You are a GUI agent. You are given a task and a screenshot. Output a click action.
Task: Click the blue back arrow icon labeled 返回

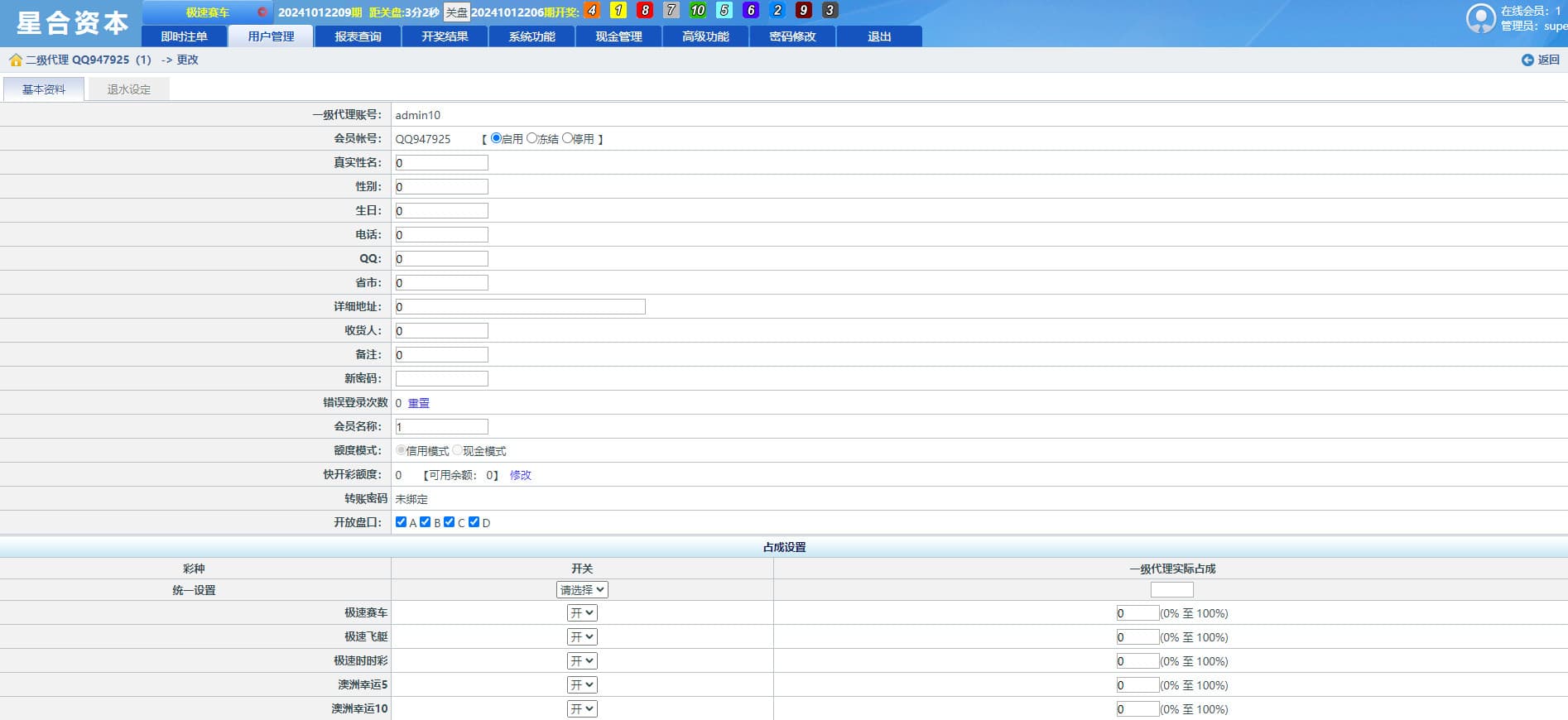click(x=1527, y=60)
